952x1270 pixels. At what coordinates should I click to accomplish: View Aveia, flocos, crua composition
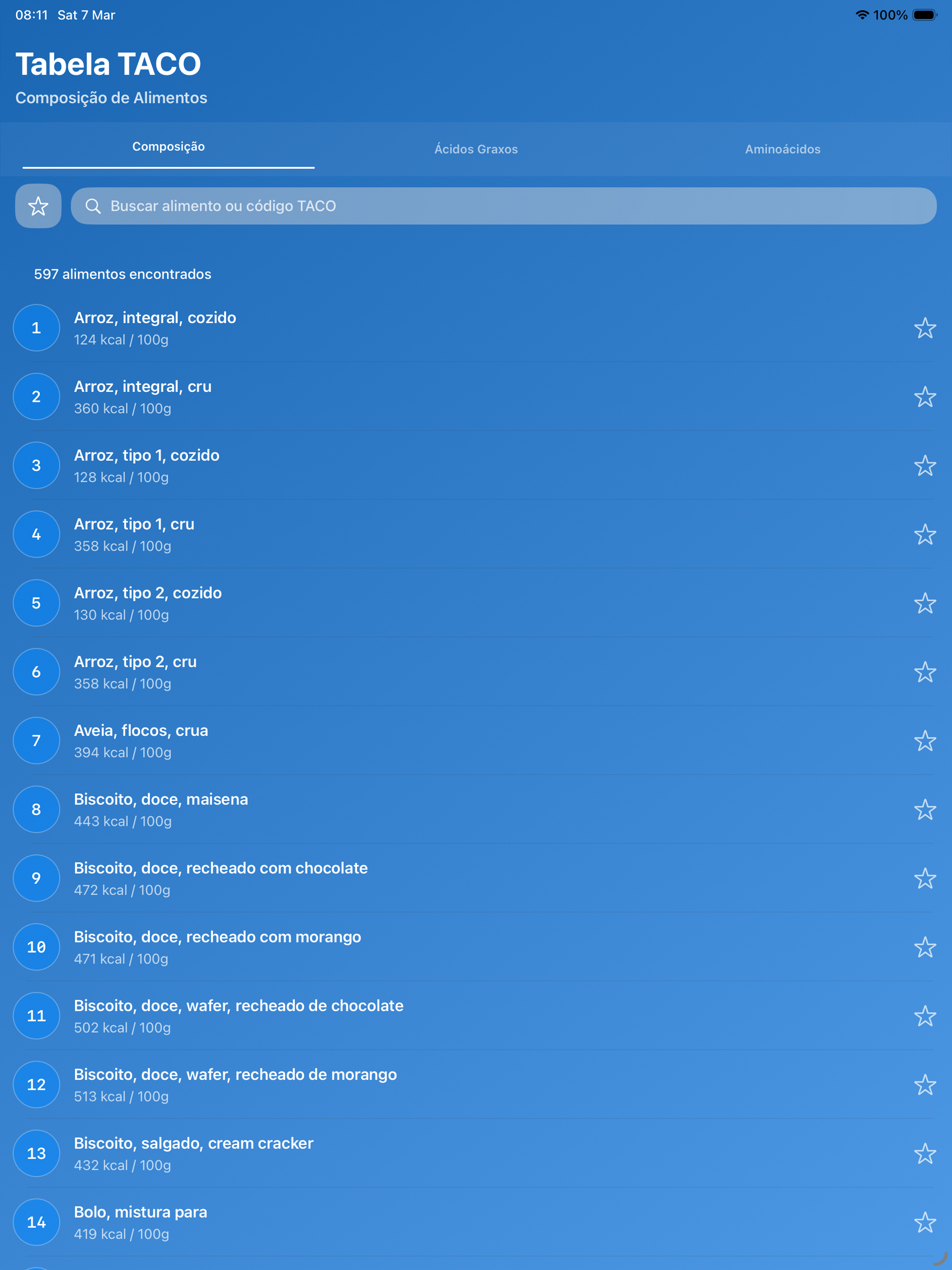tap(476, 741)
